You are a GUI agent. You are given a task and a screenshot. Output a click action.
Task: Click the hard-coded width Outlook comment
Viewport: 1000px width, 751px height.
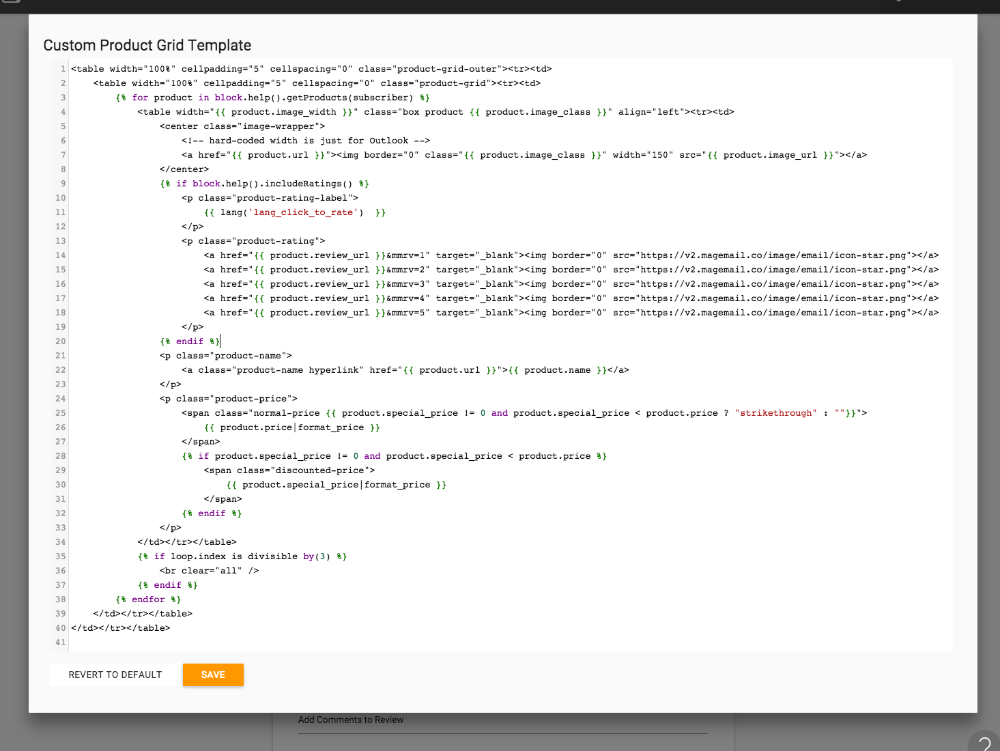[x=305, y=141]
